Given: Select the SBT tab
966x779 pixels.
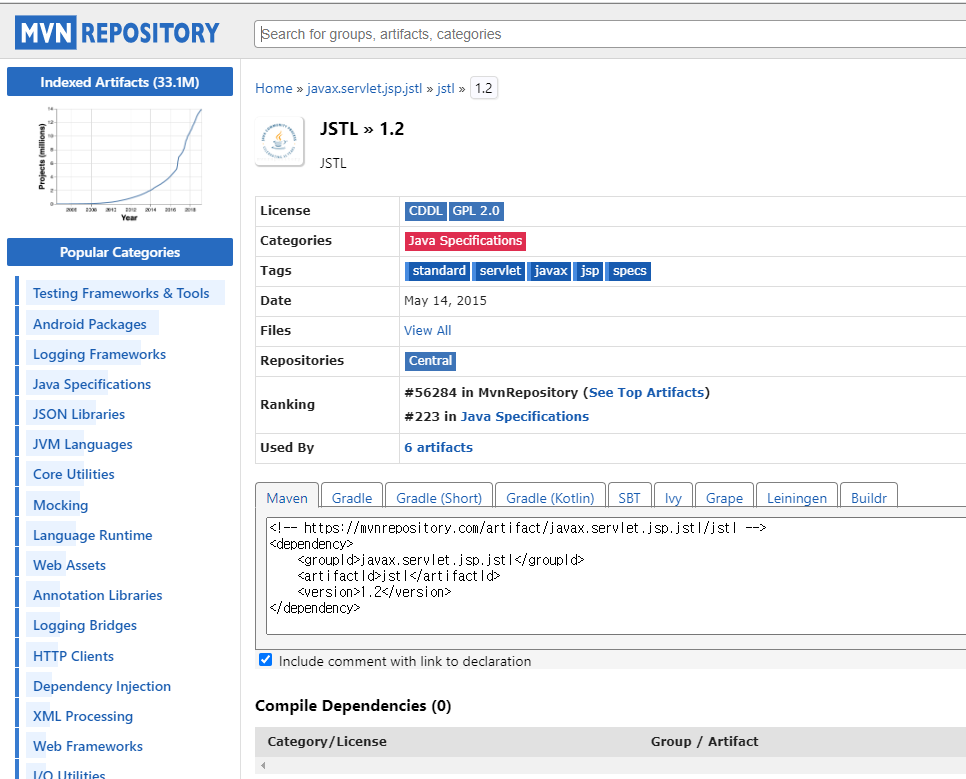Looking at the screenshot, I should [x=630, y=498].
